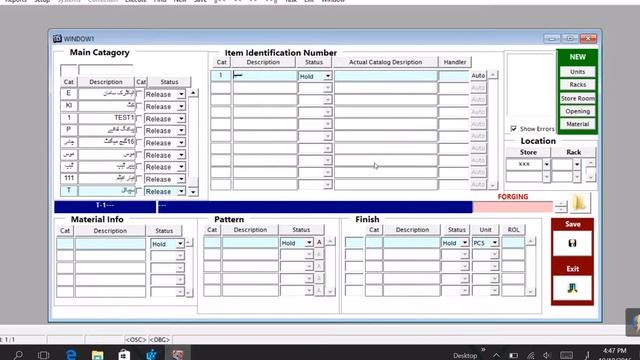Open the Hold dropdown in Material Info
The image size is (640, 360).
click(x=180, y=244)
